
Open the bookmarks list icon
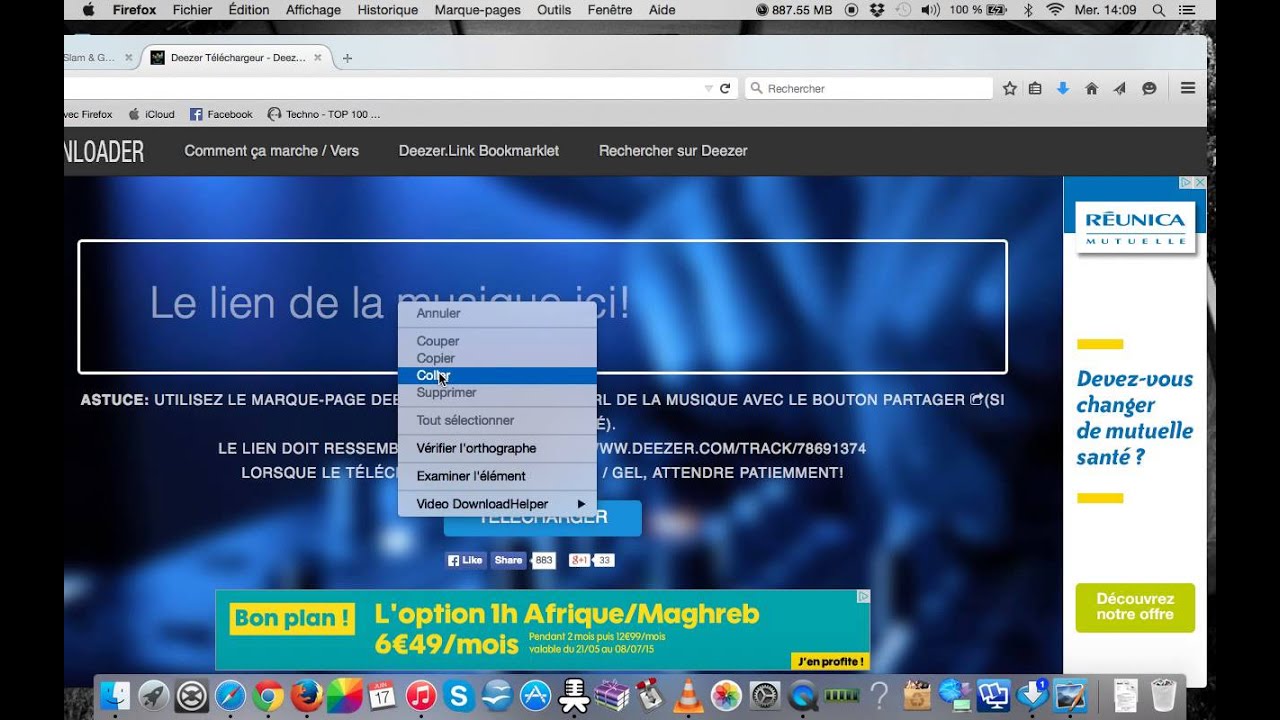pos(1035,88)
